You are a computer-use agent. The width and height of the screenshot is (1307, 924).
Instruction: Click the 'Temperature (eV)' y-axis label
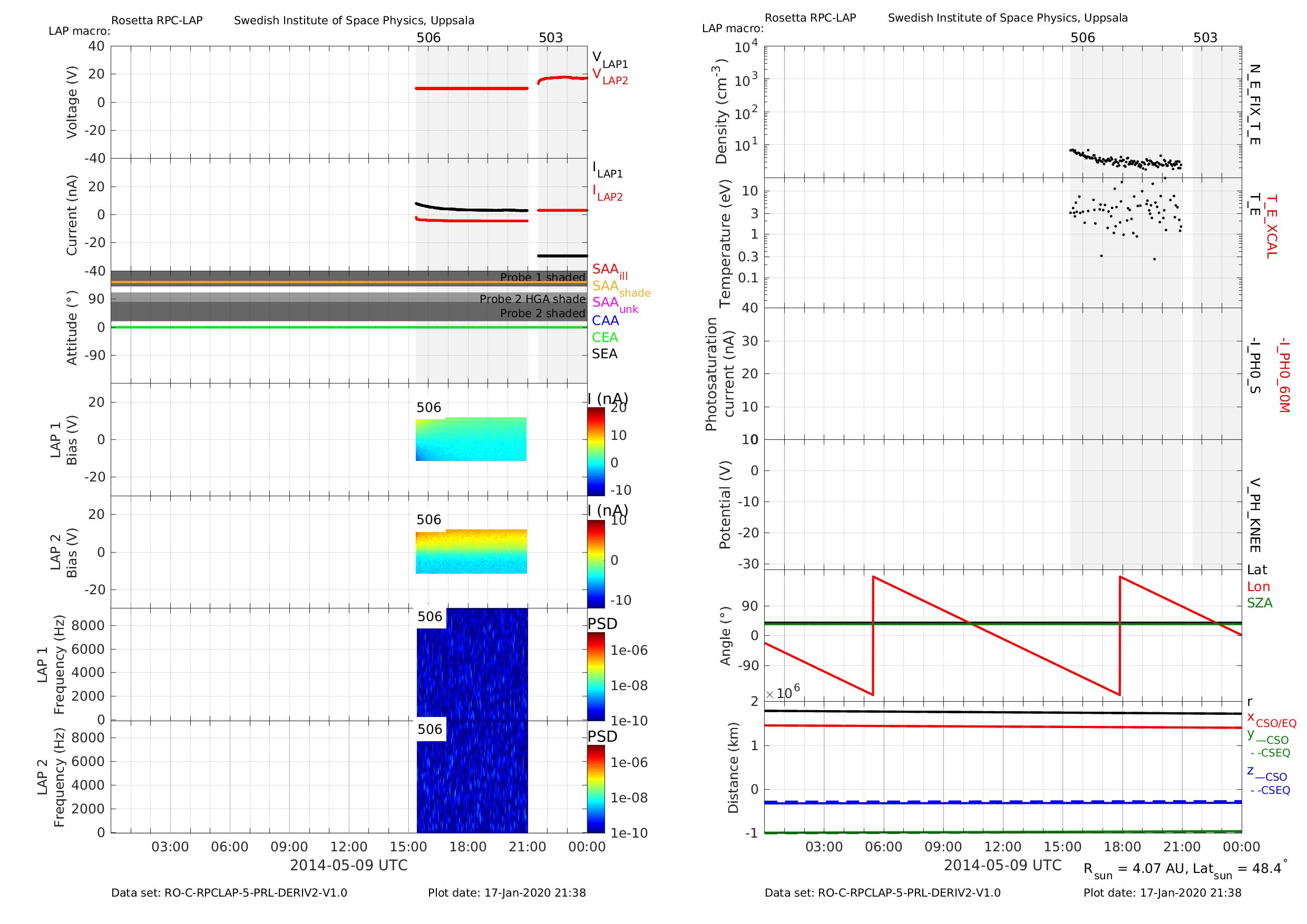725,243
